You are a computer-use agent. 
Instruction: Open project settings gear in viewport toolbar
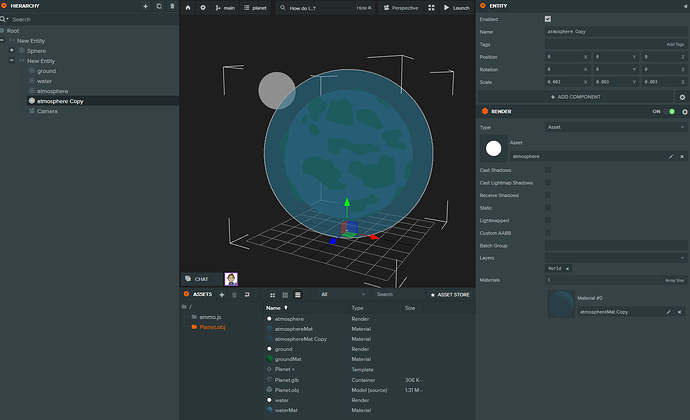pos(203,7)
